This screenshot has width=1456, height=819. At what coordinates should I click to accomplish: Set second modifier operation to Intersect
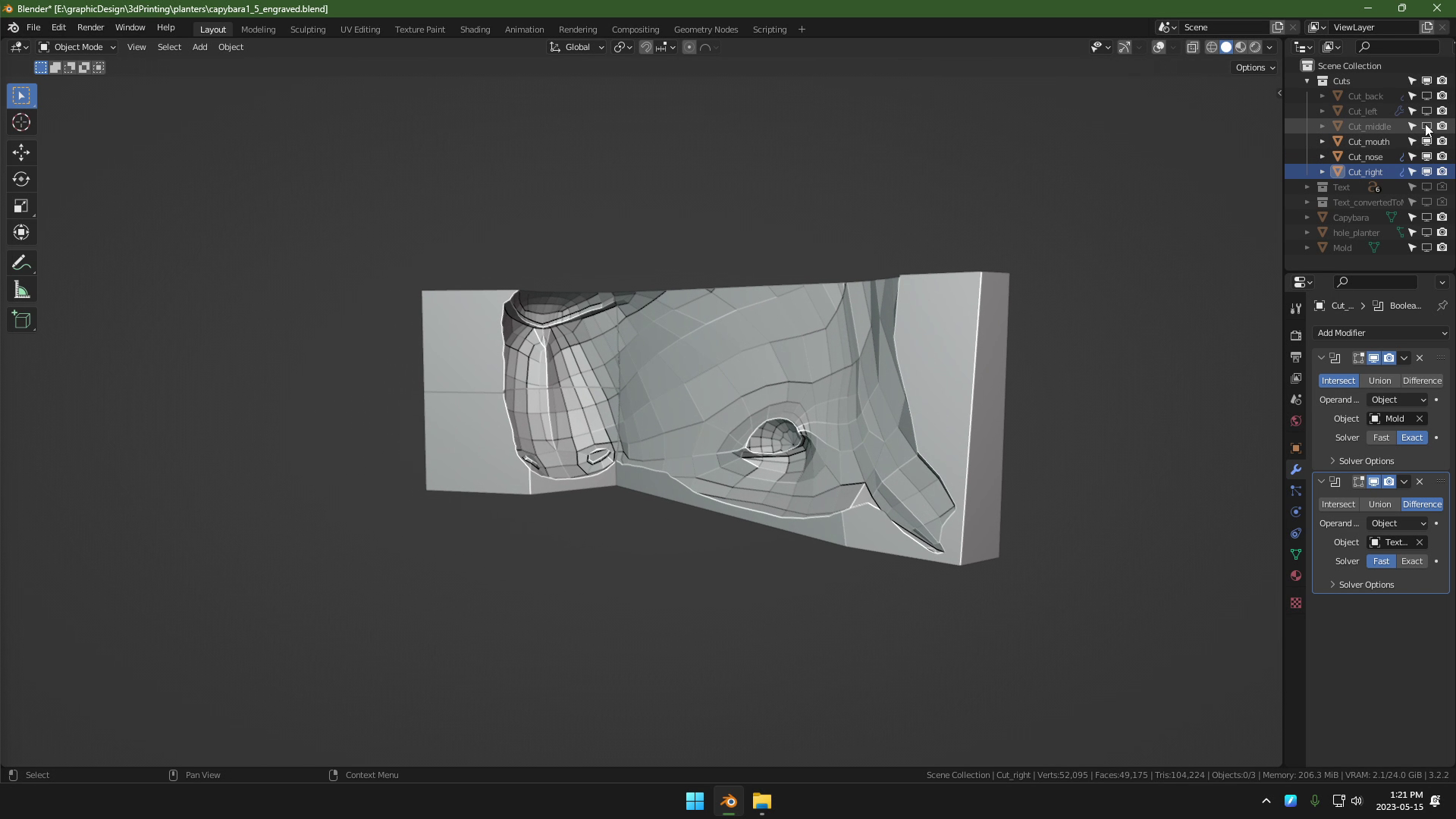point(1338,504)
